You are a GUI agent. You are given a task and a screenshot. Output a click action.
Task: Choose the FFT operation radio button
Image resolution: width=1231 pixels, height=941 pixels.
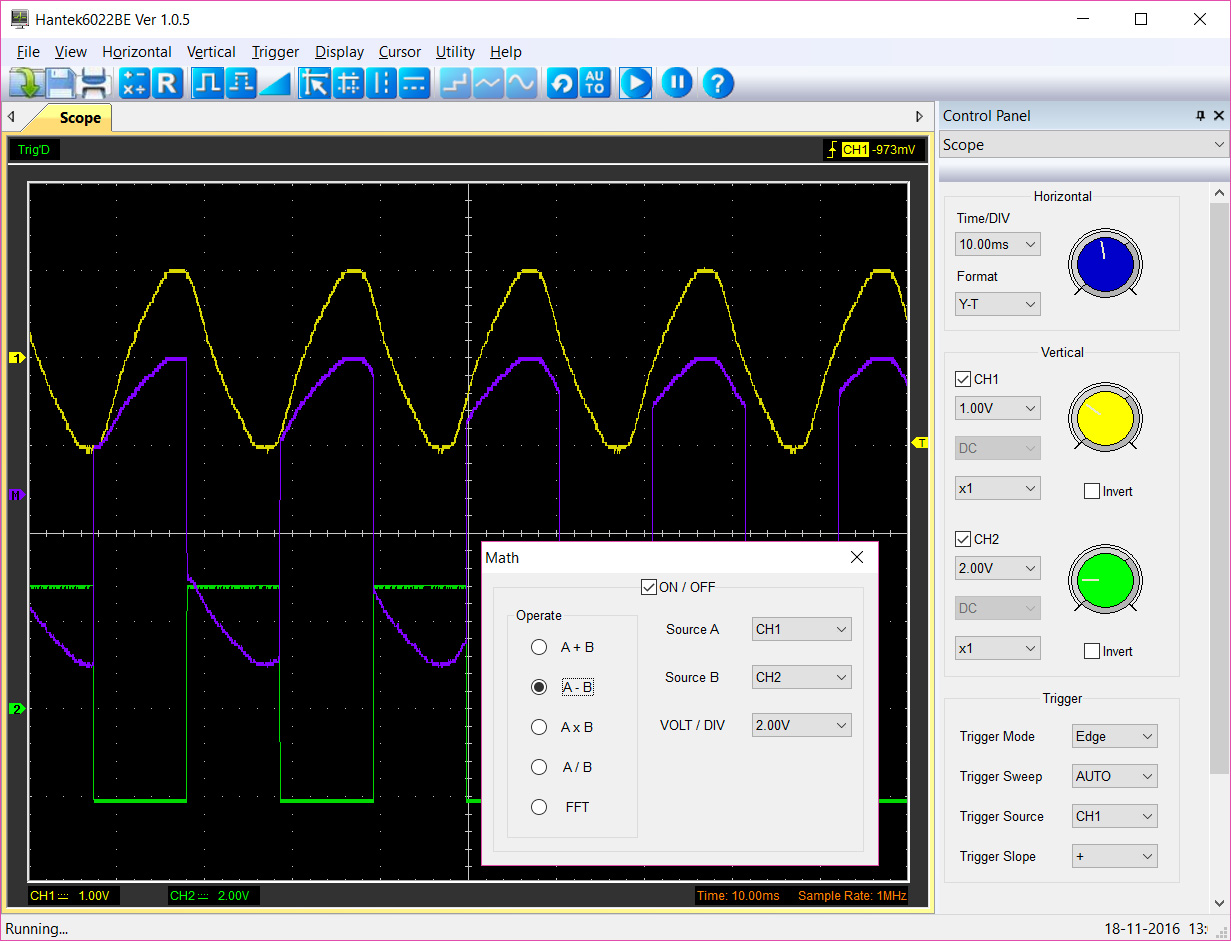pyautogui.click(x=539, y=807)
